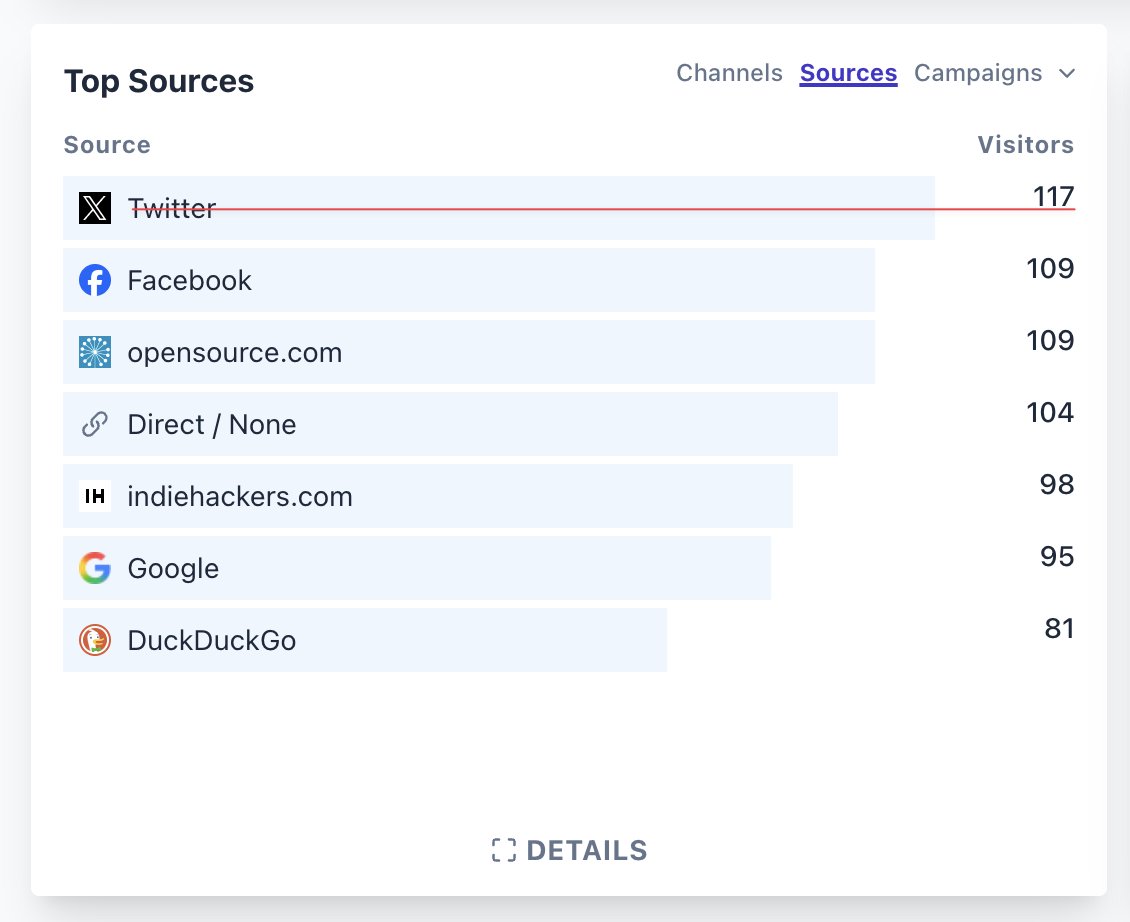Viewport: 1130px width, 922px height.
Task: Click opensource.com's visitor count 109
Action: coord(1050,340)
